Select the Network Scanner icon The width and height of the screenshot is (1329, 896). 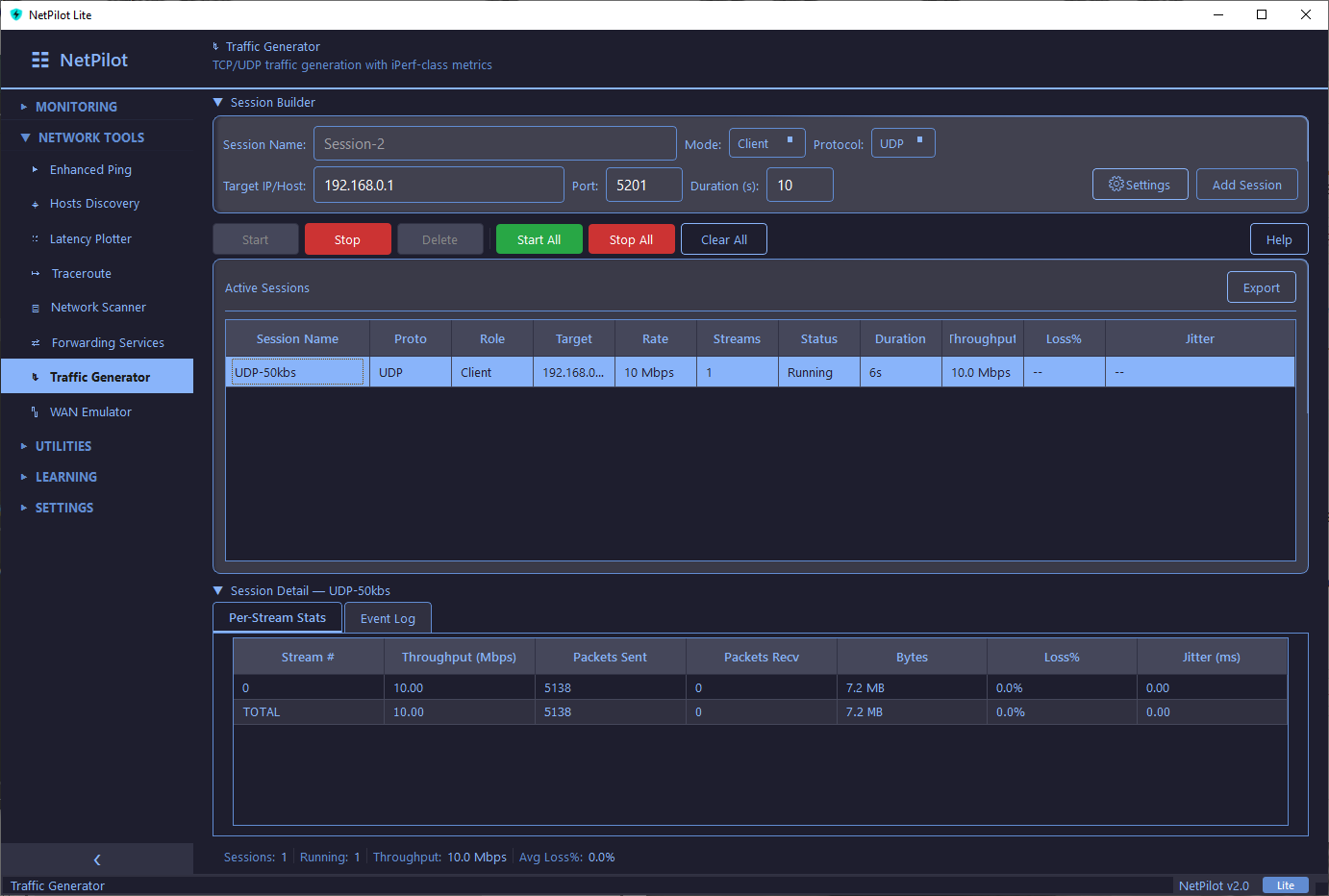36,307
